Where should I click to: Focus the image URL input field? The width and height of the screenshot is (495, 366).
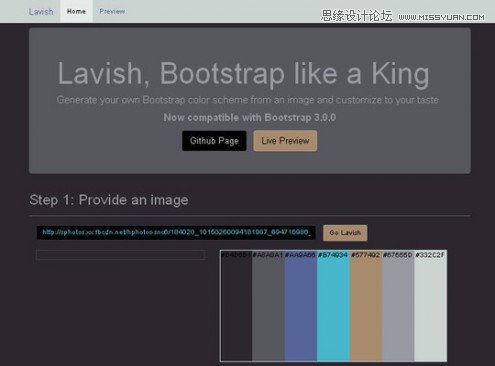176,233
